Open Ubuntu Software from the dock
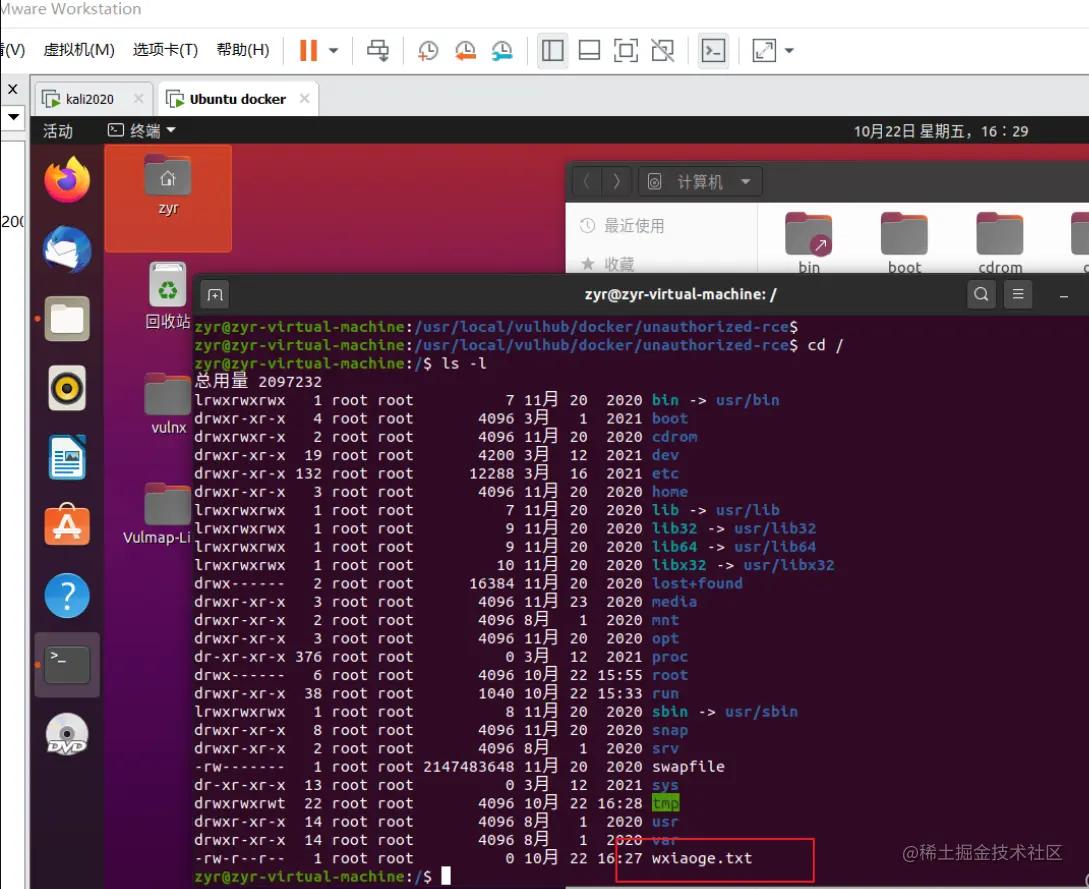 [x=67, y=526]
